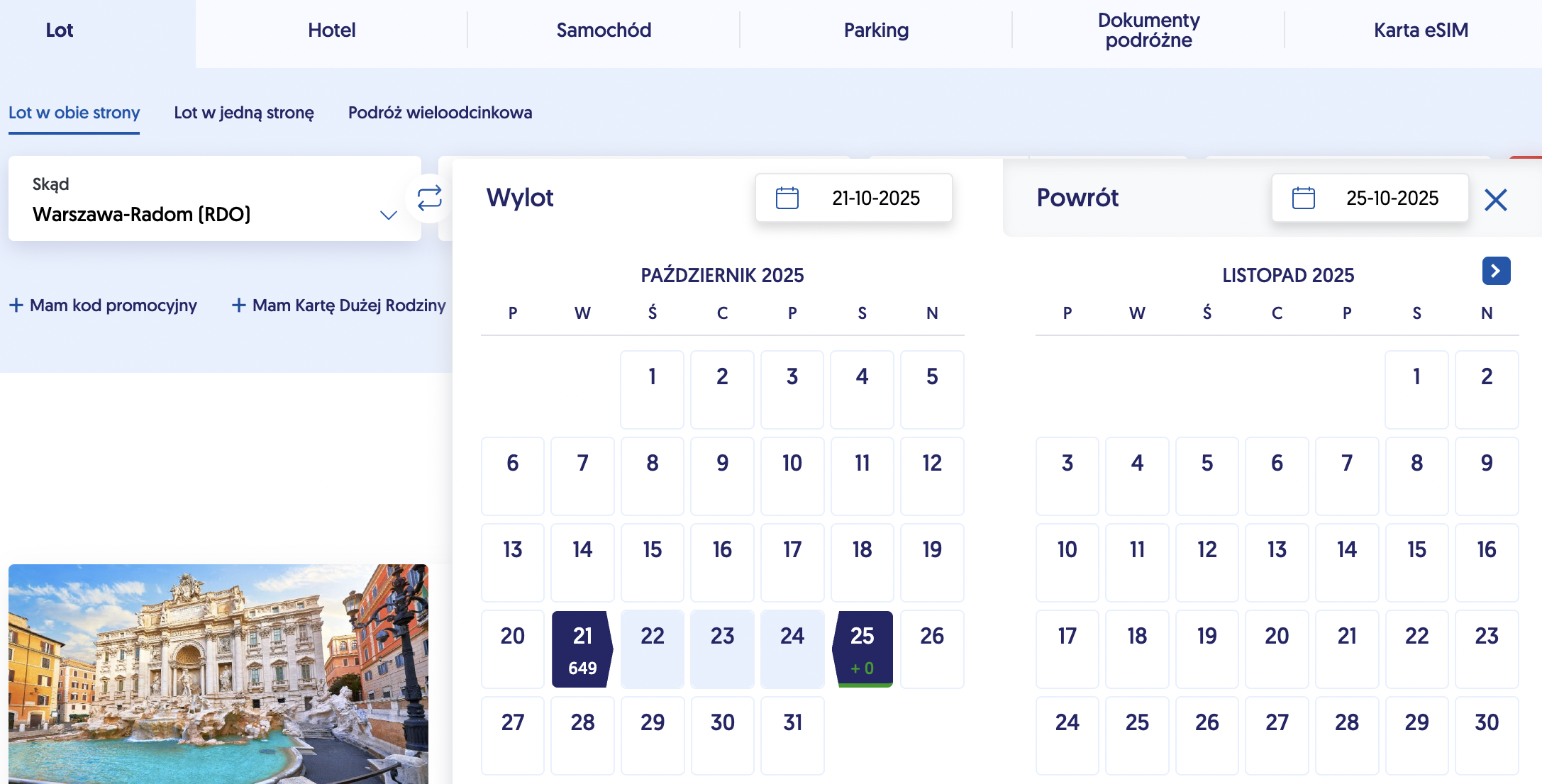Image resolution: width=1542 pixels, height=784 pixels.
Task: Open the Trevi Fountain promo image
Action: (218, 674)
